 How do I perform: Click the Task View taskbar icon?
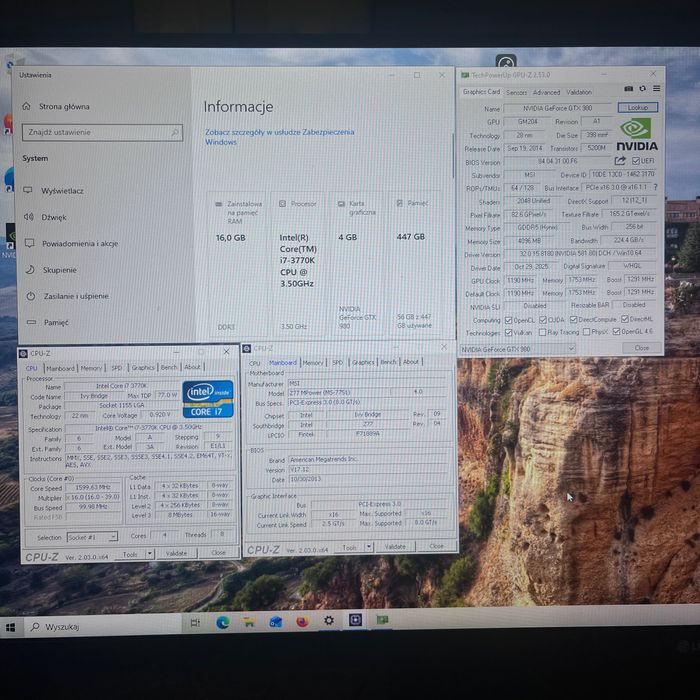pos(195,623)
